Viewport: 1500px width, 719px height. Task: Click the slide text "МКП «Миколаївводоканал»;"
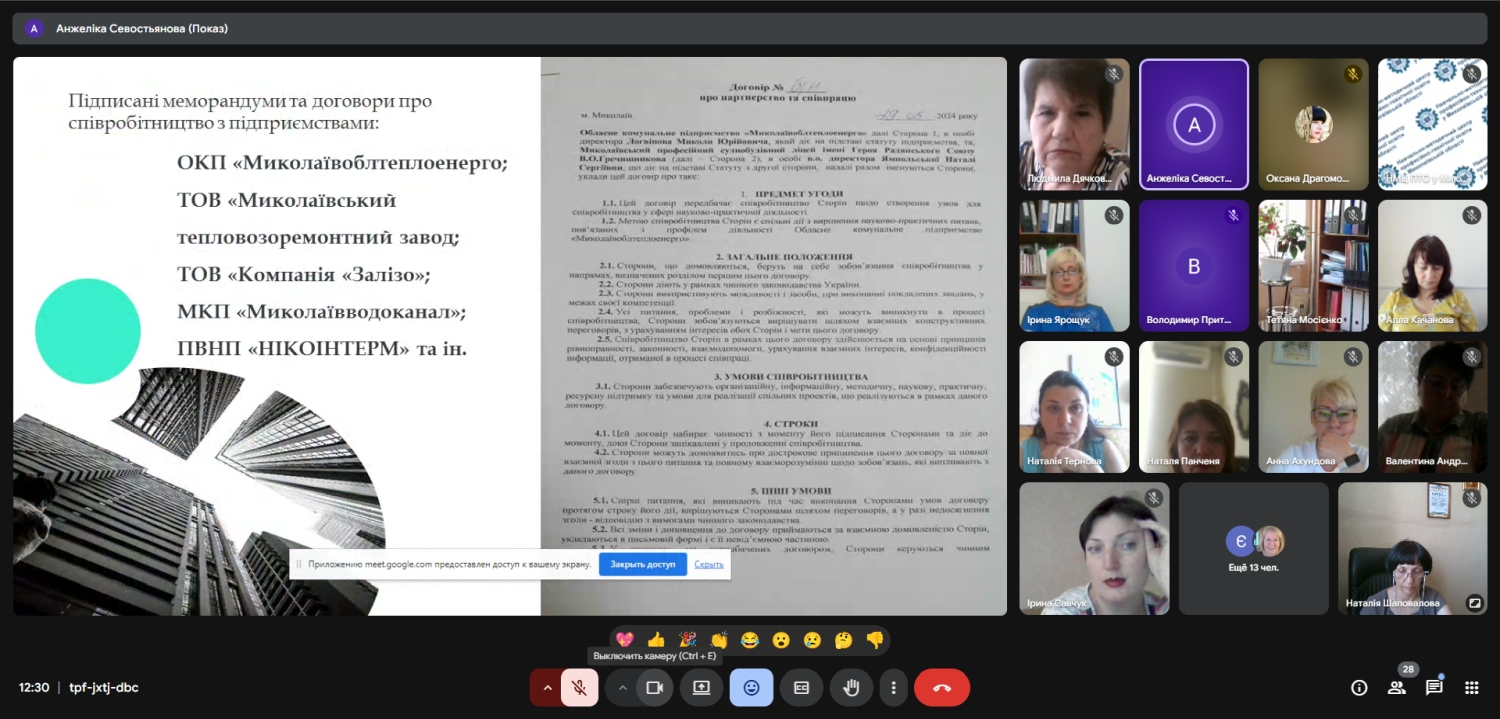(x=322, y=312)
